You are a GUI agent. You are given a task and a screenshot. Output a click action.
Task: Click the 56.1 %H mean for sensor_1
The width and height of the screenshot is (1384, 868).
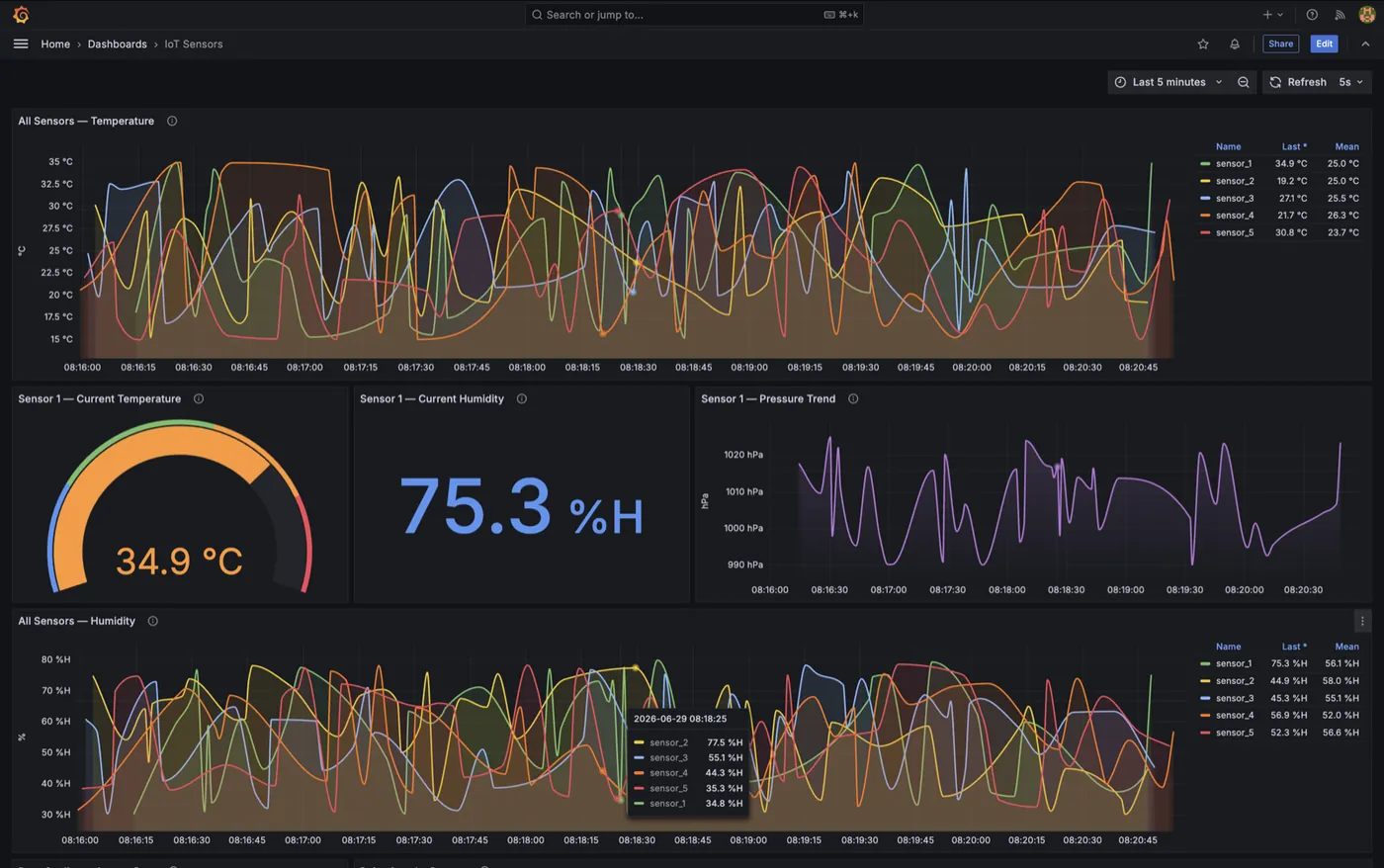coord(1341,663)
